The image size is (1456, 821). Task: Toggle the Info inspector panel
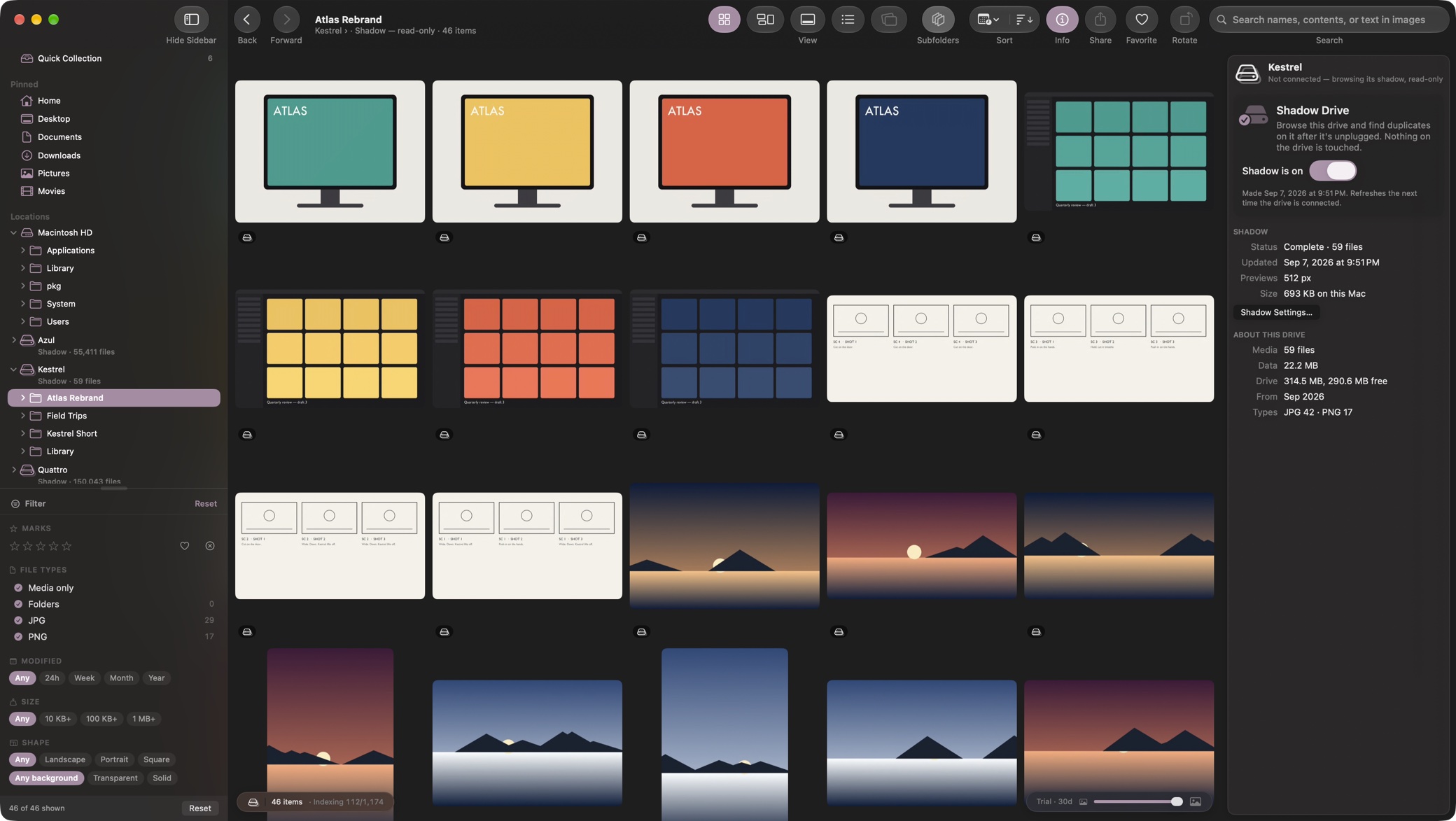pyautogui.click(x=1062, y=20)
